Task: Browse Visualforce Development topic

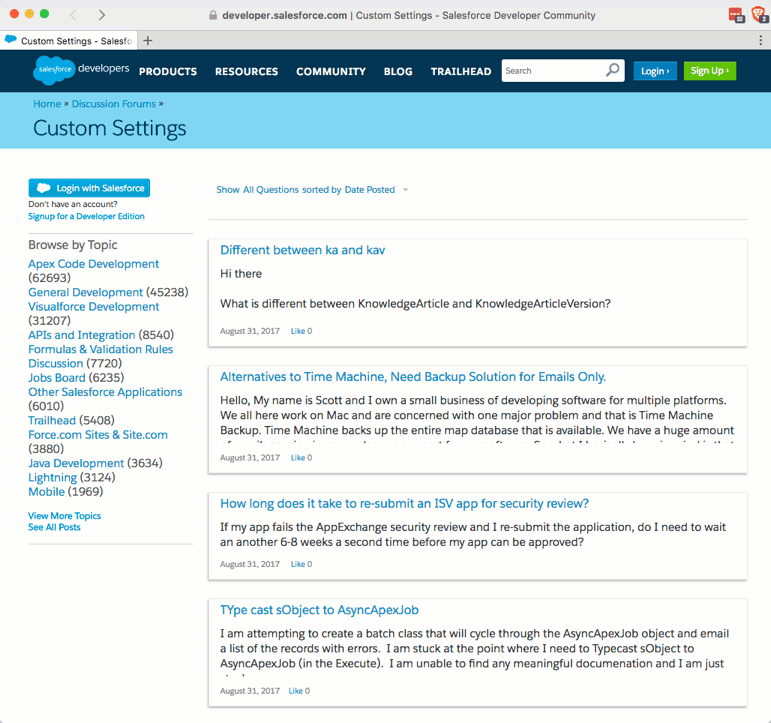Action: (93, 306)
